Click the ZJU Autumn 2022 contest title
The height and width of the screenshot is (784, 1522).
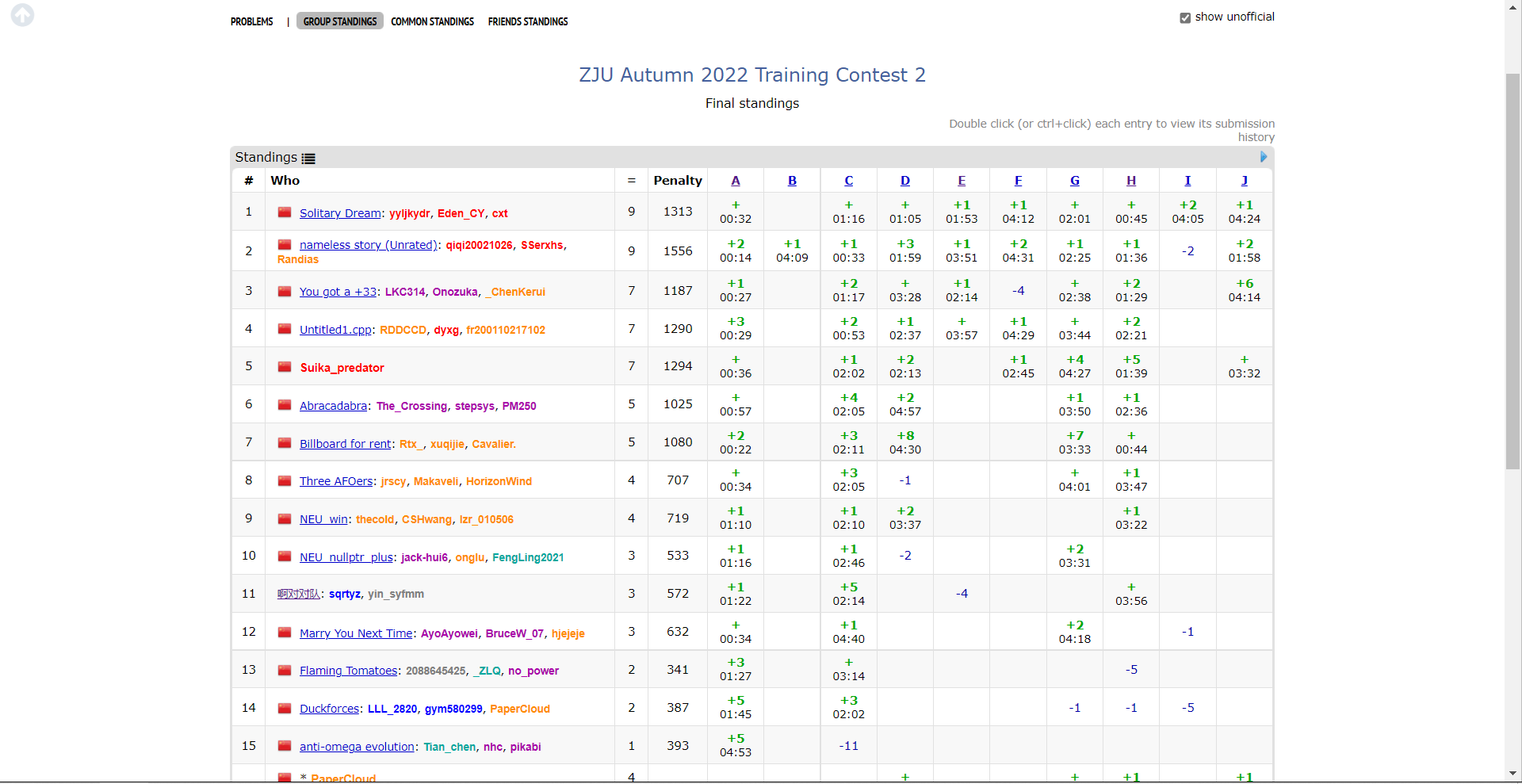[x=751, y=75]
